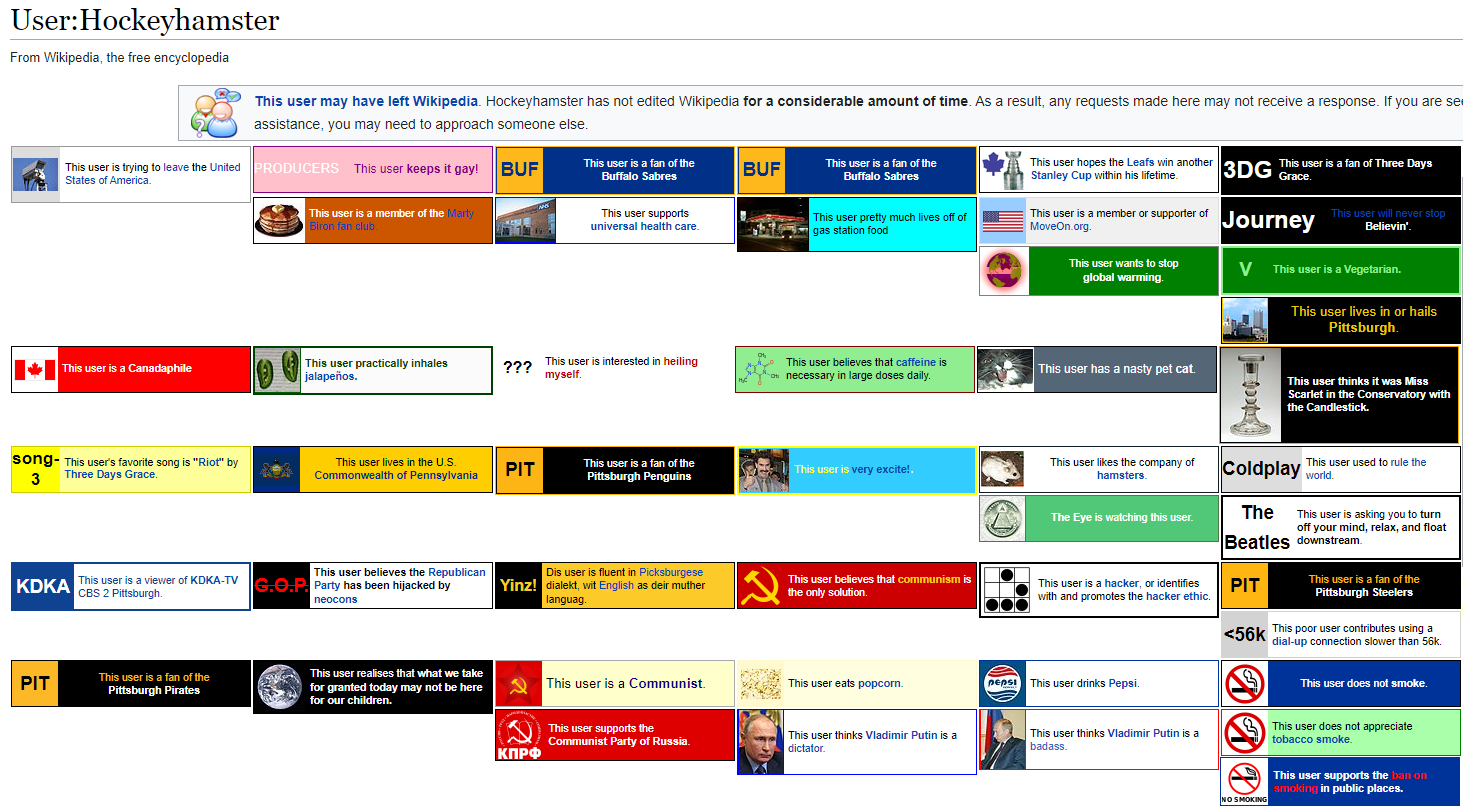Click the Pittsburgh skyline image
This screenshot has height=806, width=1463.
pos(1246,320)
